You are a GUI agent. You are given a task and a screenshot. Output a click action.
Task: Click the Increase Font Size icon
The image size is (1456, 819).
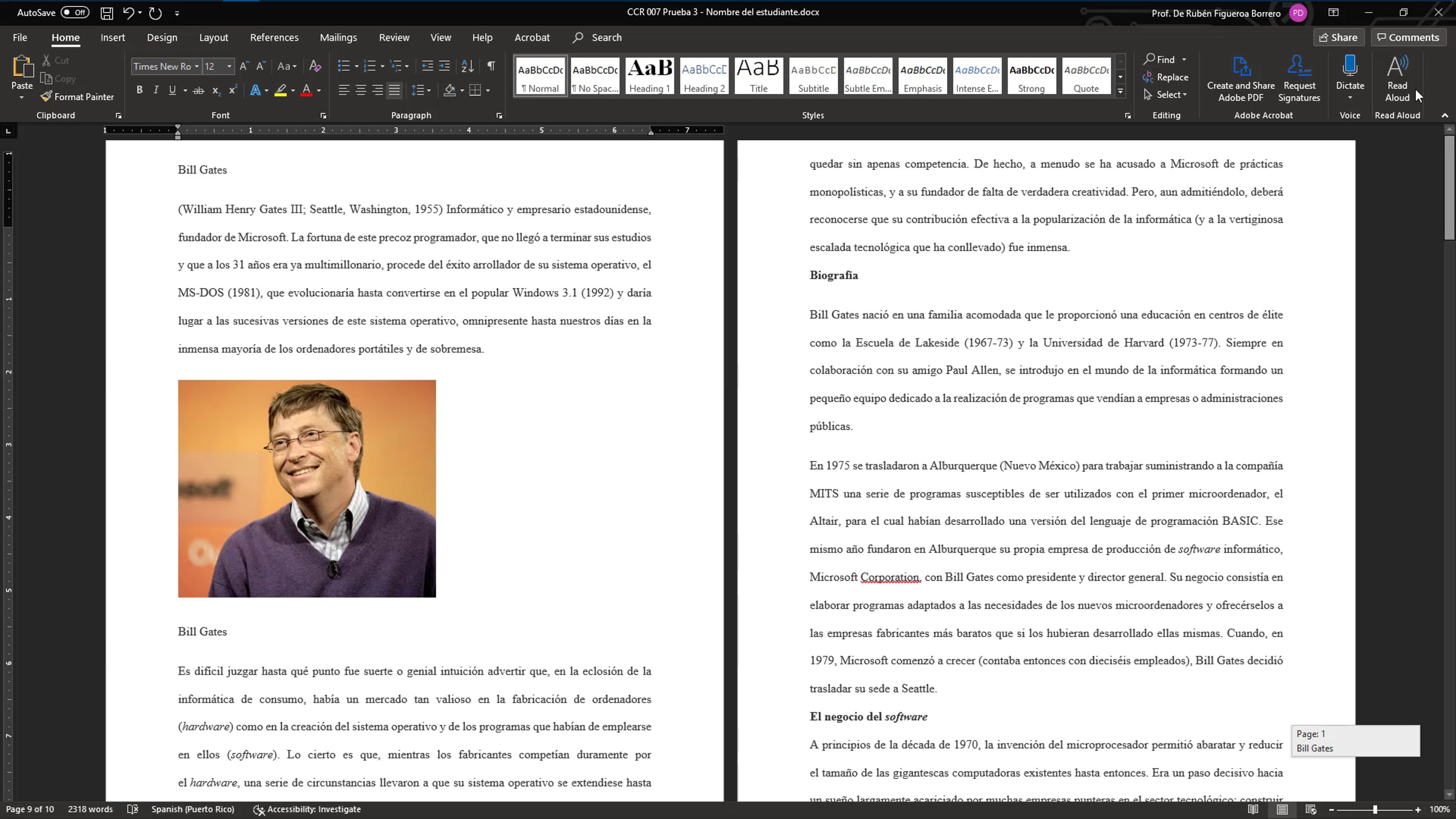click(x=244, y=66)
